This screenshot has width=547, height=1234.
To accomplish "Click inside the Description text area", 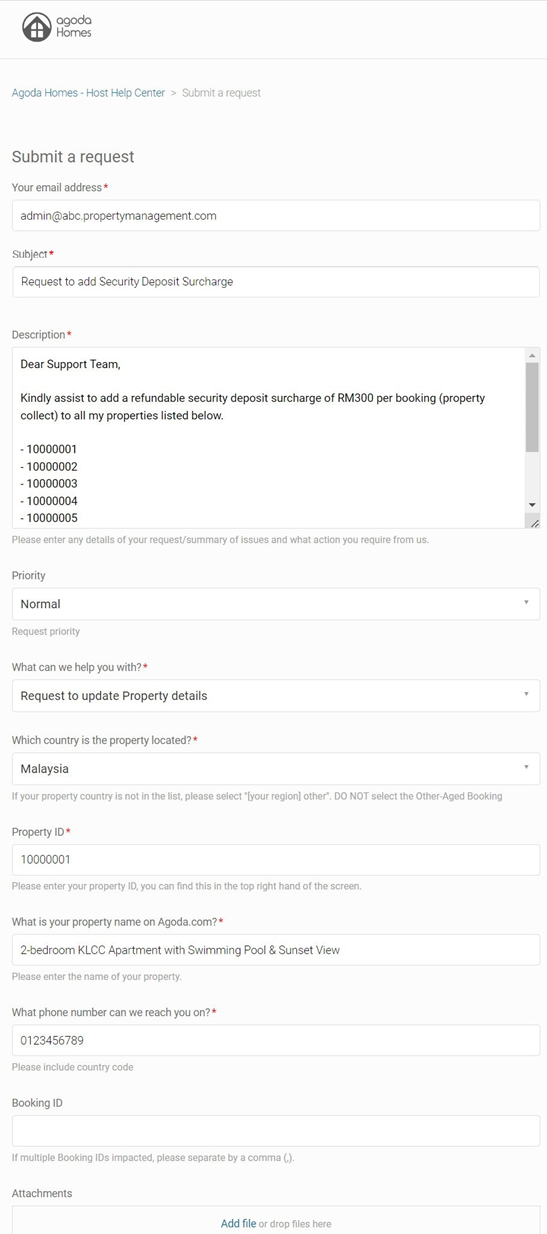I will click(269, 438).
